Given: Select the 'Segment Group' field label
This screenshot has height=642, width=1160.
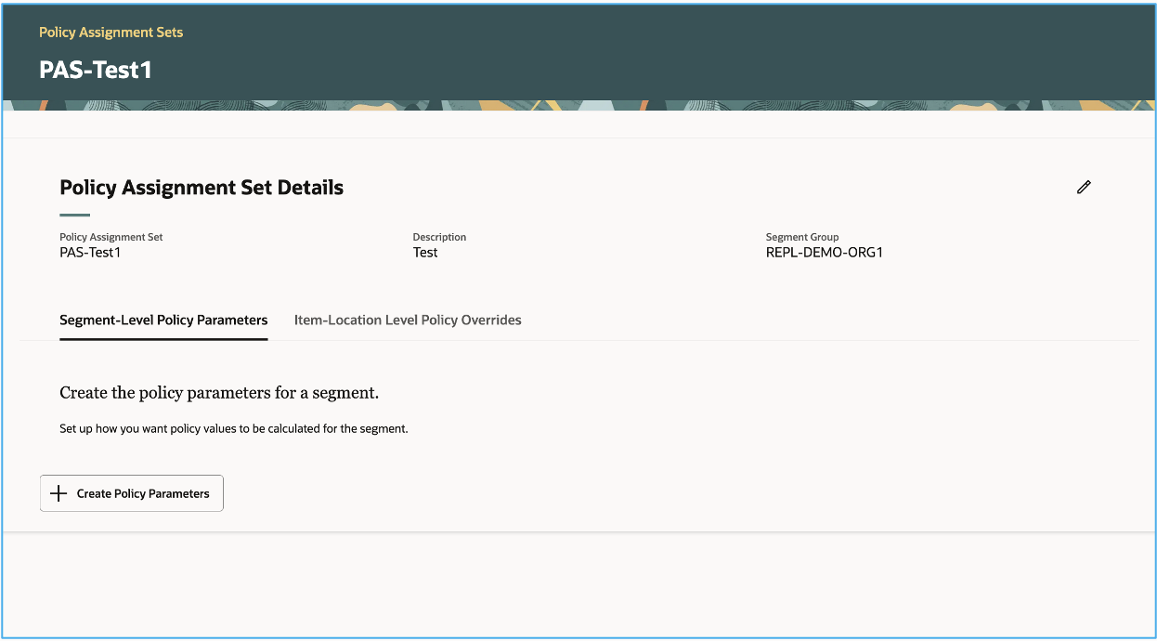Looking at the screenshot, I should (x=802, y=237).
